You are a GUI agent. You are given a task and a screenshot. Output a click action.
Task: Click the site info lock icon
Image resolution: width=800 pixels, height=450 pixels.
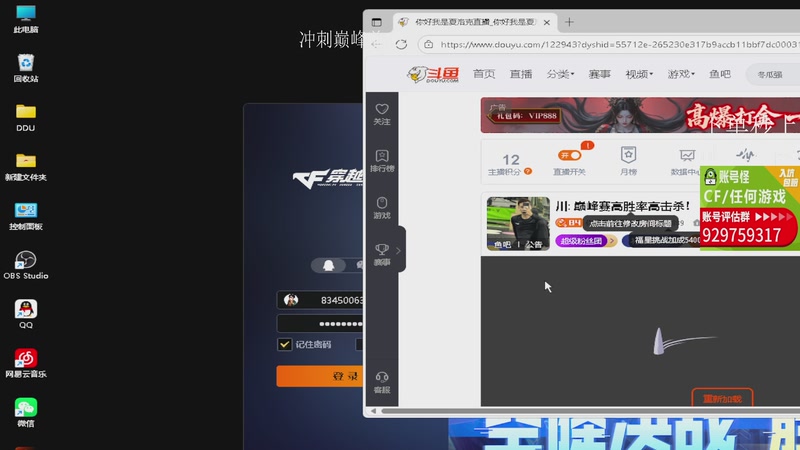(429, 44)
